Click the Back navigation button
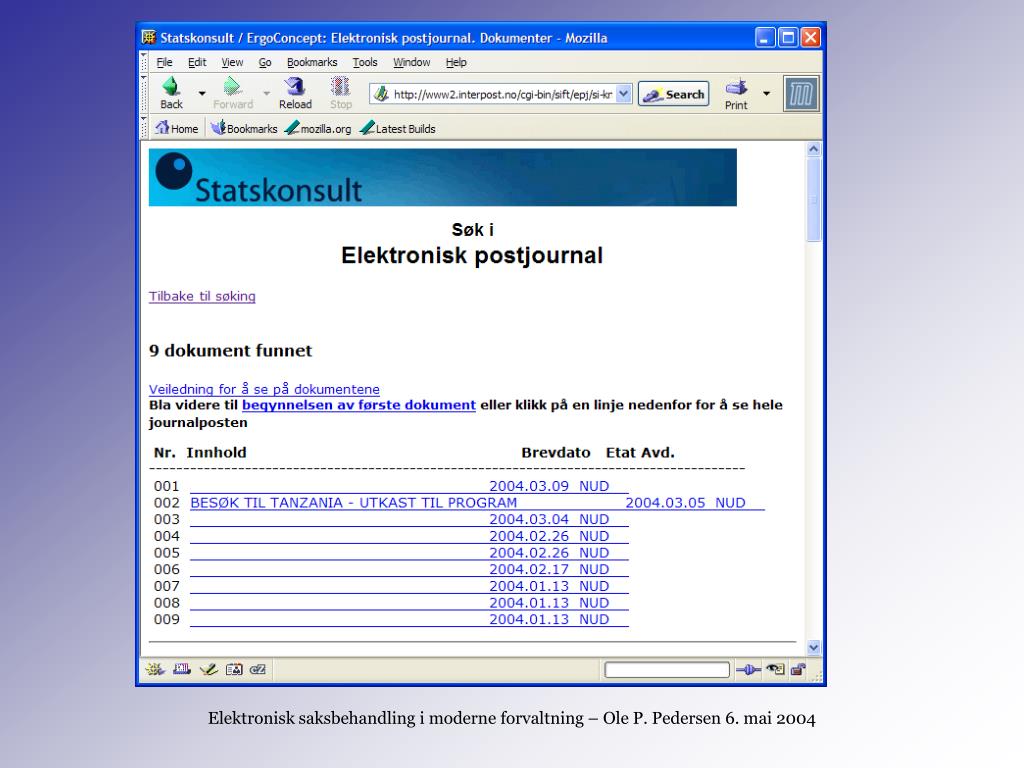The width and height of the screenshot is (1024, 768). click(x=172, y=93)
